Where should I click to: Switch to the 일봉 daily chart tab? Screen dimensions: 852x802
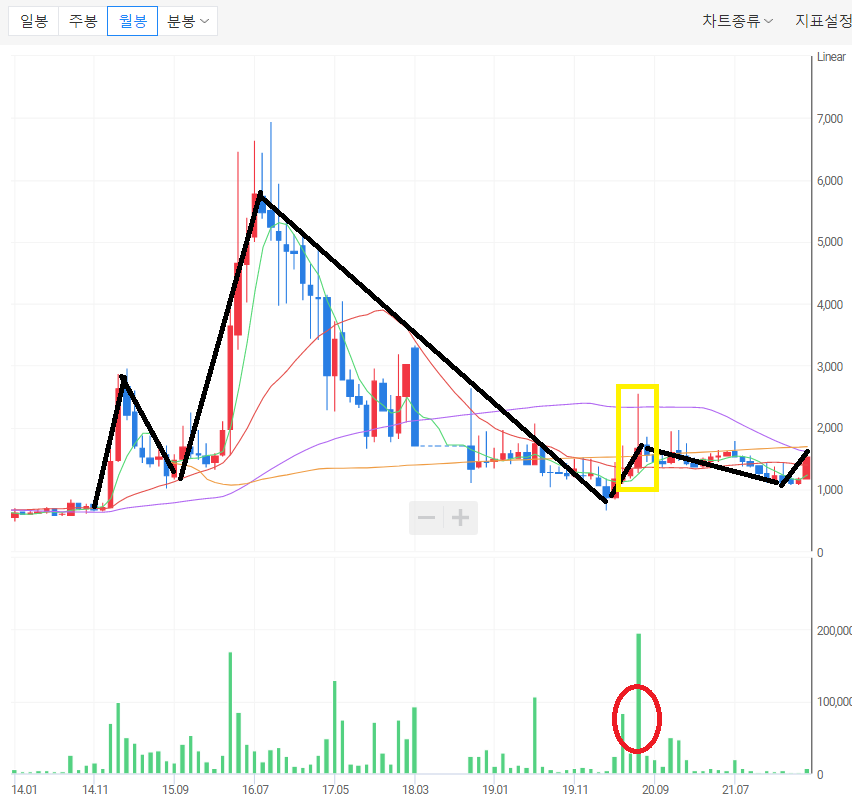pyautogui.click(x=34, y=21)
